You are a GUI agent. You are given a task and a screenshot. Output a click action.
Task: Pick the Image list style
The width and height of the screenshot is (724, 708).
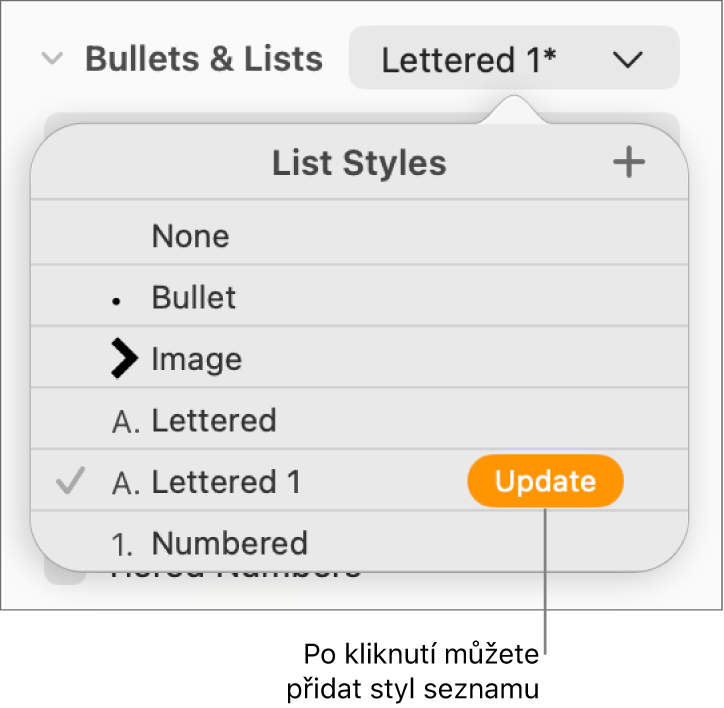[x=196, y=359]
